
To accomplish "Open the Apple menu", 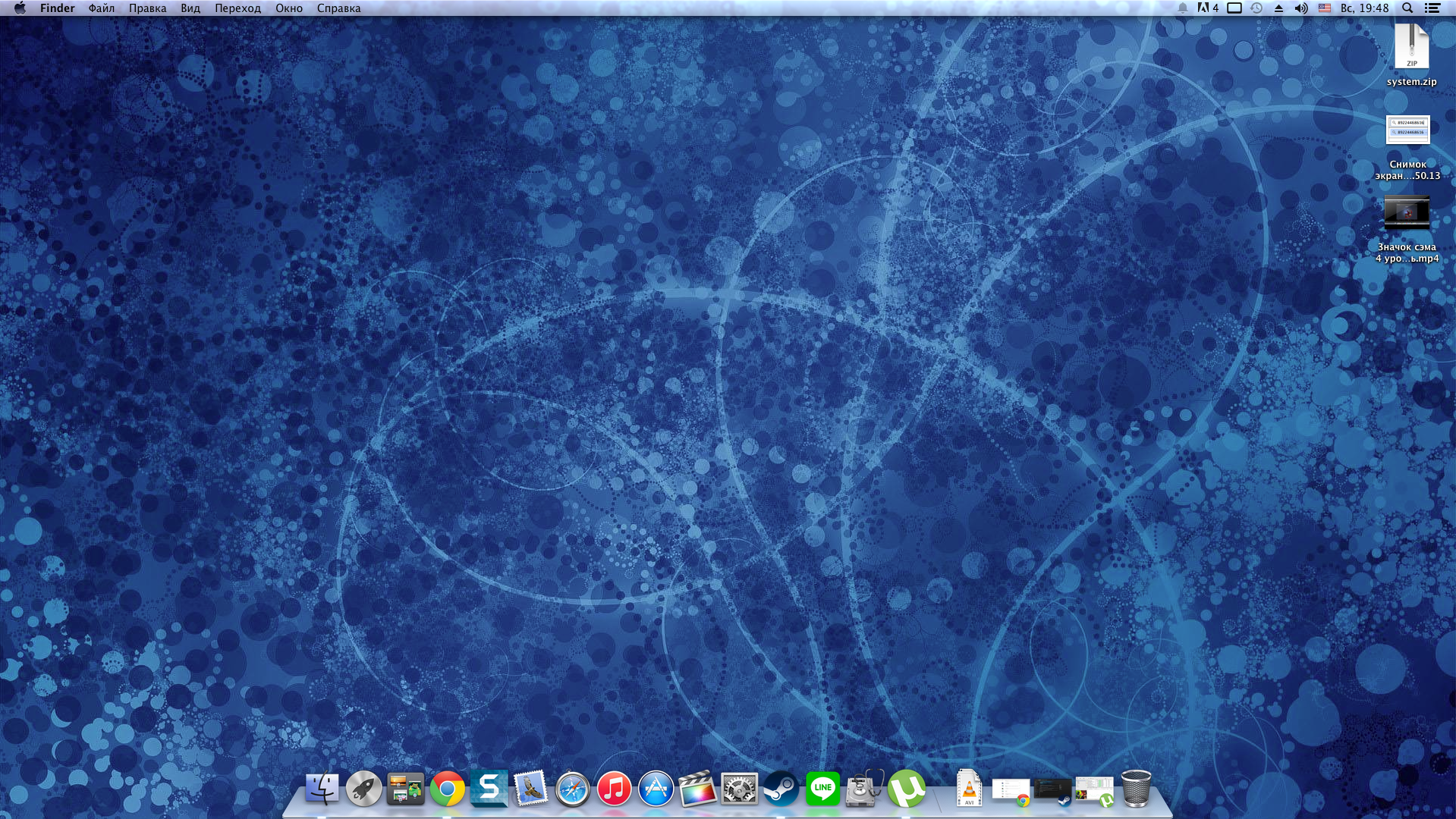I will pyautogui.click(x=20, y=8).
